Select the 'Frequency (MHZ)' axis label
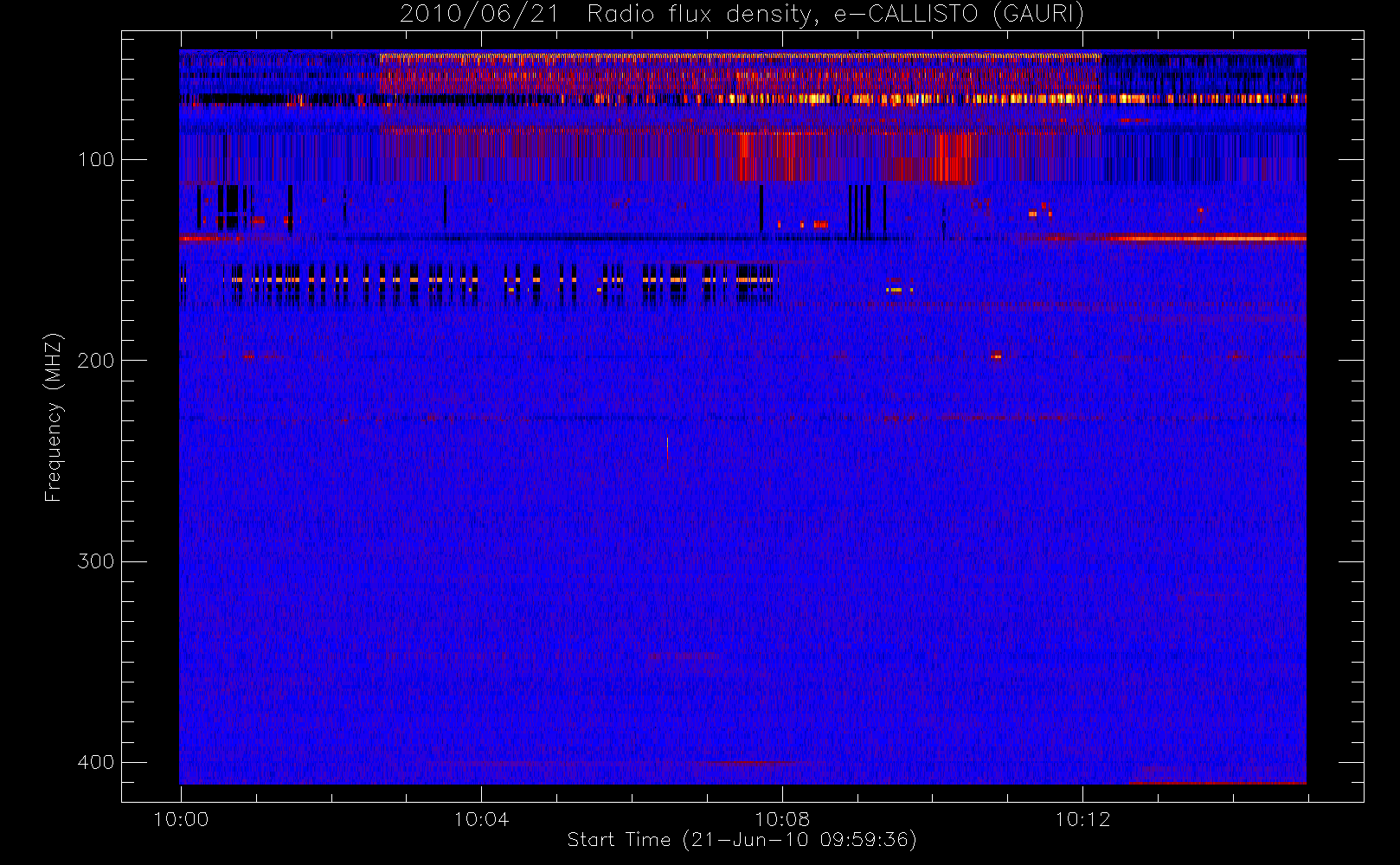 54,418
